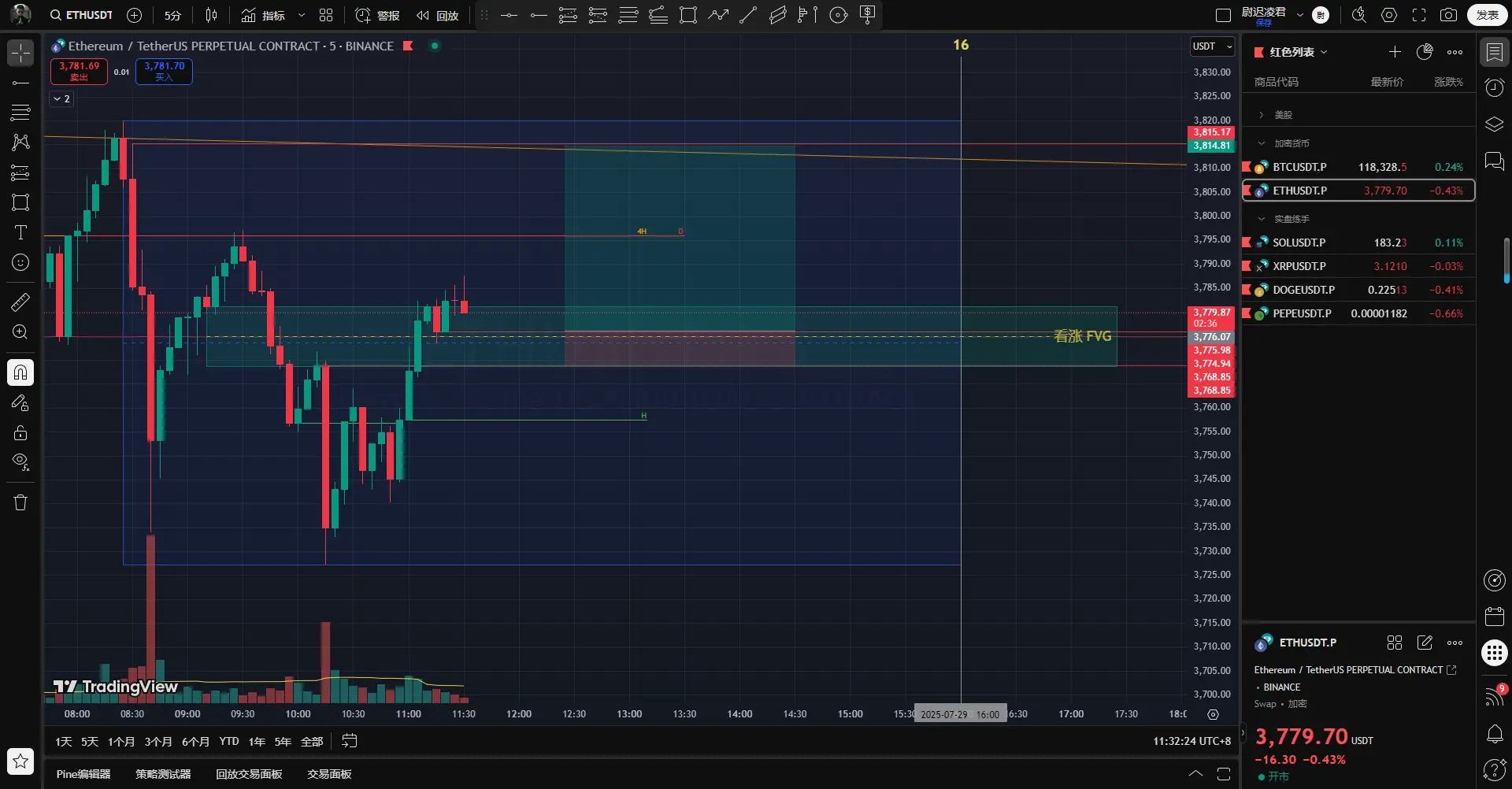The image size is (1512, 789).
Task: Open the alerts clock panel
Action: point(1494,87)
